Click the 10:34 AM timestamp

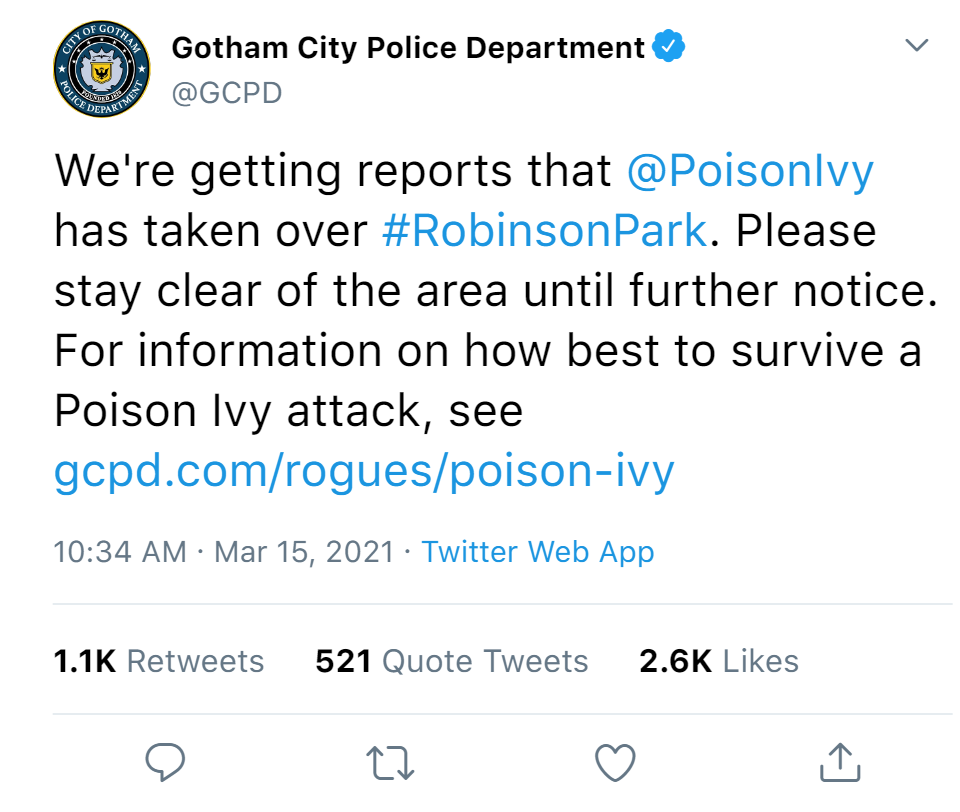[x=120, y=552]
